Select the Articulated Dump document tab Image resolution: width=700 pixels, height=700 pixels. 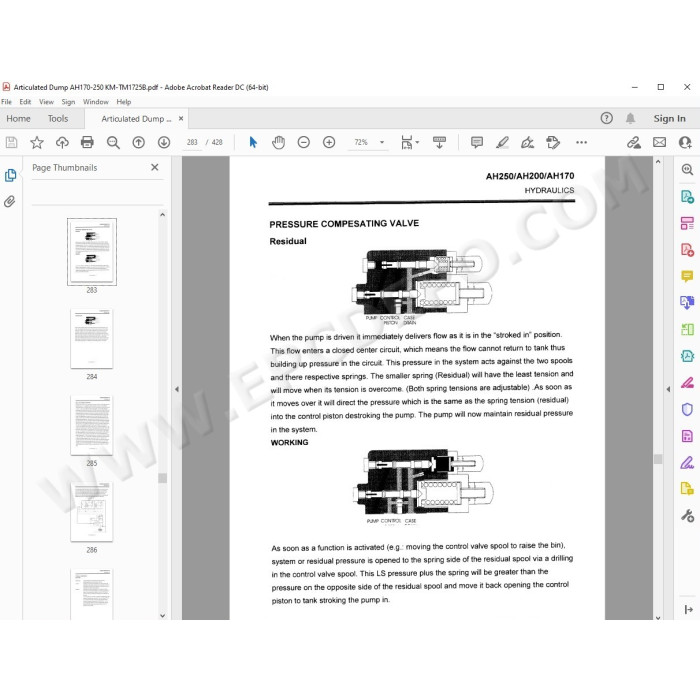pyautogui.click(x=136, y=119)
